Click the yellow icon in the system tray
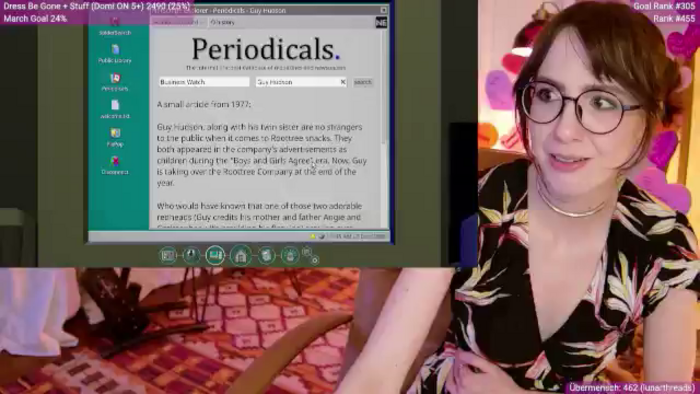The width and height of the screenshot is (700, 394). tap(313, 236)
